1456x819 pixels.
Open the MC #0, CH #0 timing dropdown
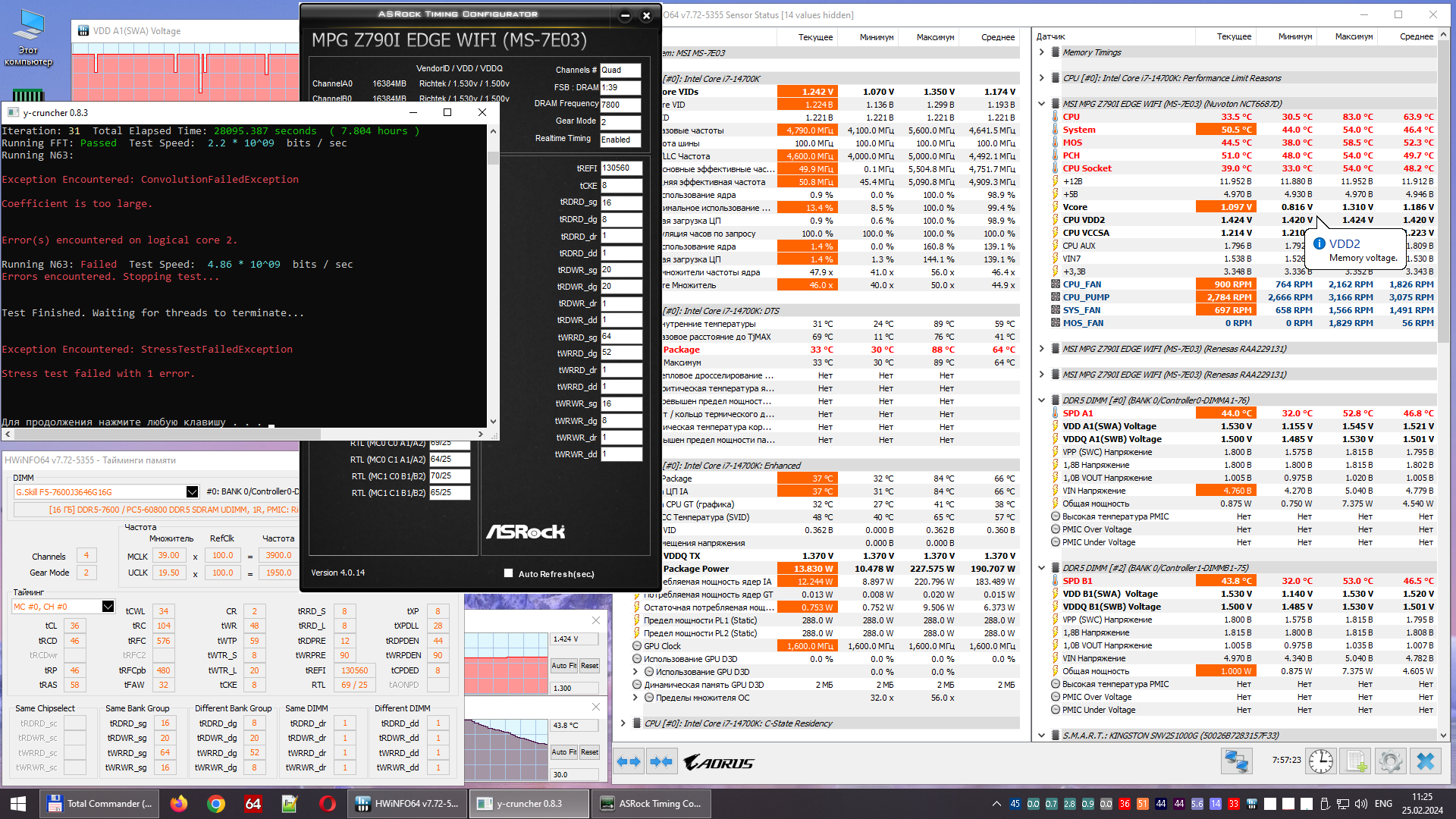pyautogui.click(x=108, y=607)
